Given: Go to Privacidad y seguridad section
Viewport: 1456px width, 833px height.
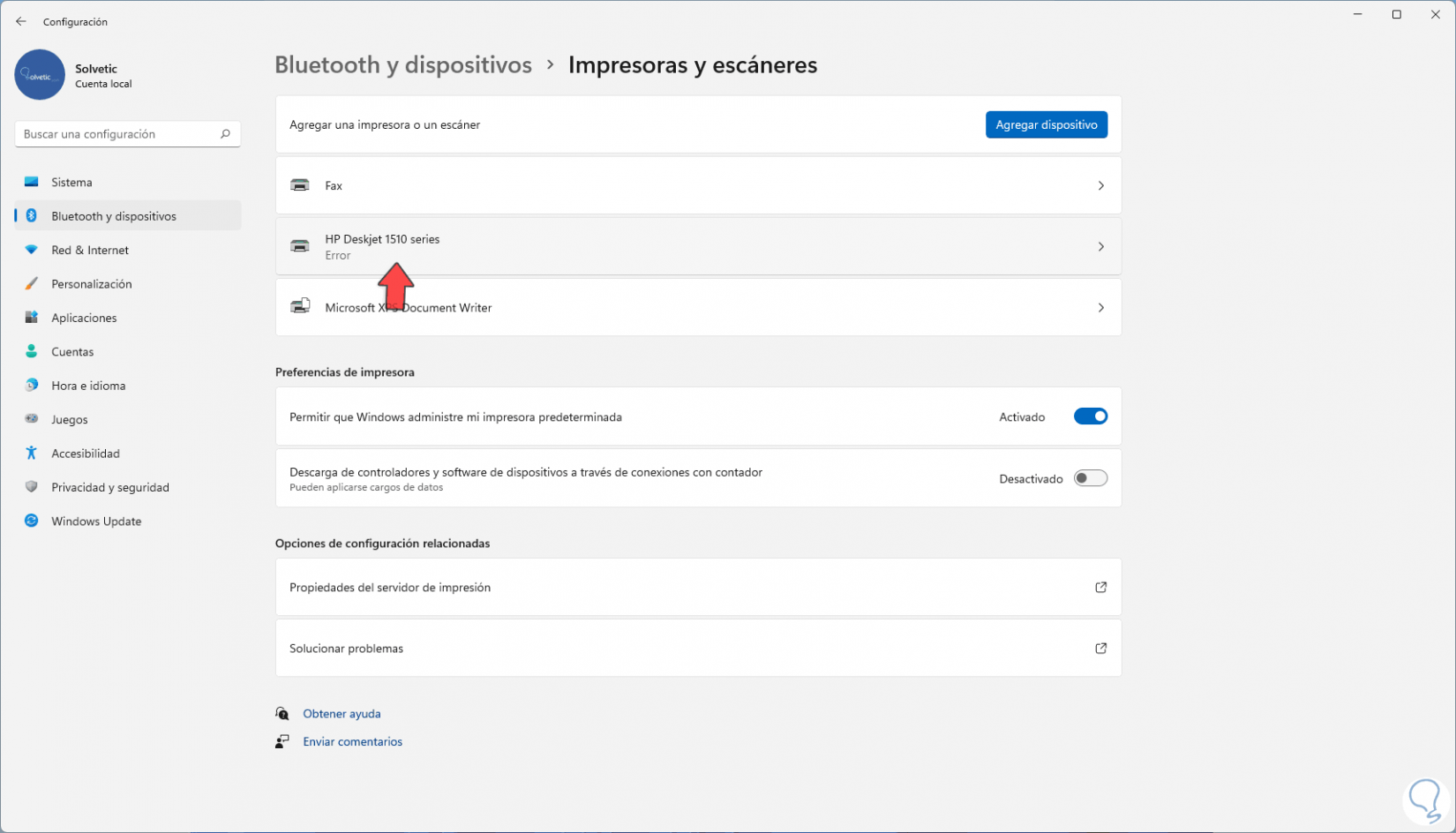Looking at the screenshot, I should (109, 487).
